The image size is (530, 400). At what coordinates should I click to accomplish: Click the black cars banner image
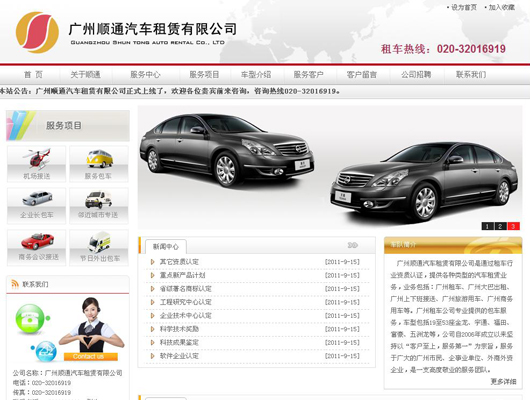click(330, 168)
